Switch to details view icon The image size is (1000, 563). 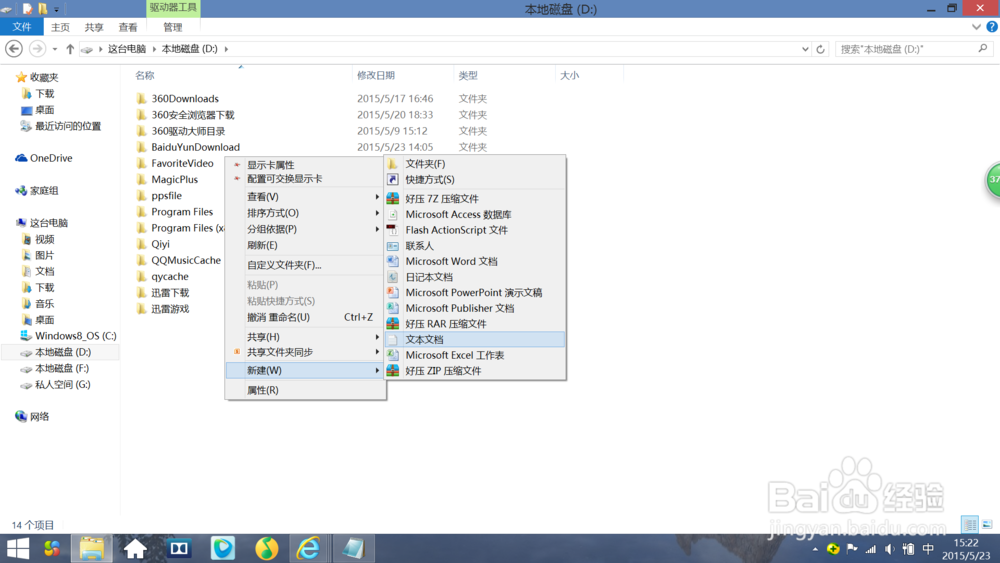point(969,525)
